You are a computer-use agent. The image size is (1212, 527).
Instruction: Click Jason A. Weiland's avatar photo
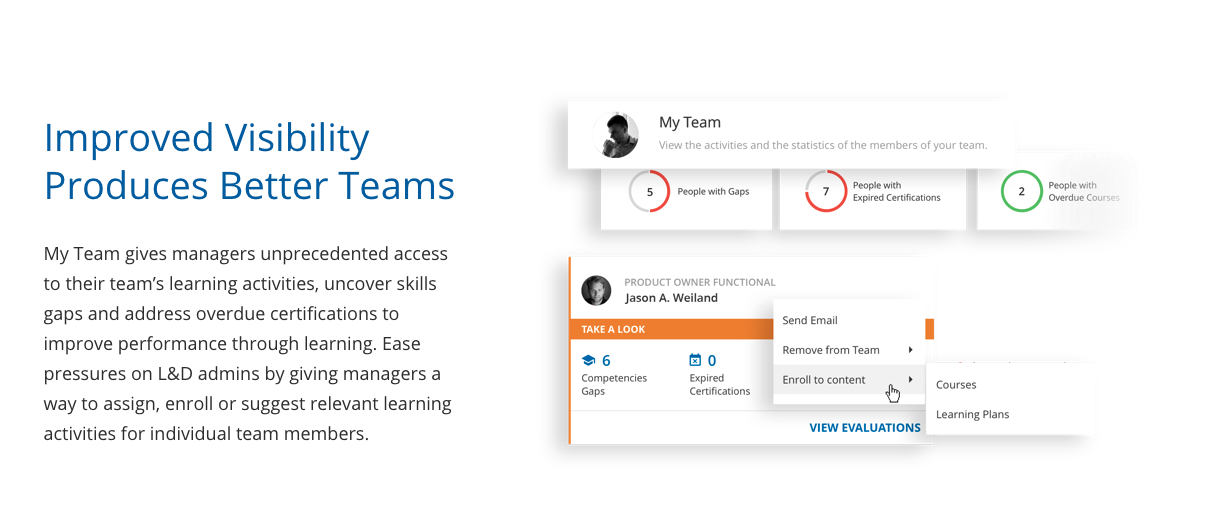pyautogui.click(x=596, y=290)
